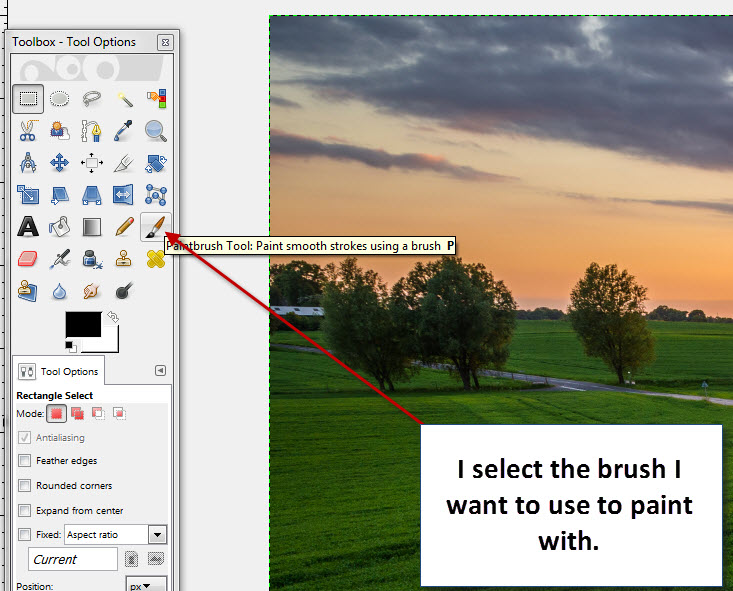Image resolution: width=733 pixels, height=591 pixels.
Task: Select the Flip tool
Action: pos(124,195)
